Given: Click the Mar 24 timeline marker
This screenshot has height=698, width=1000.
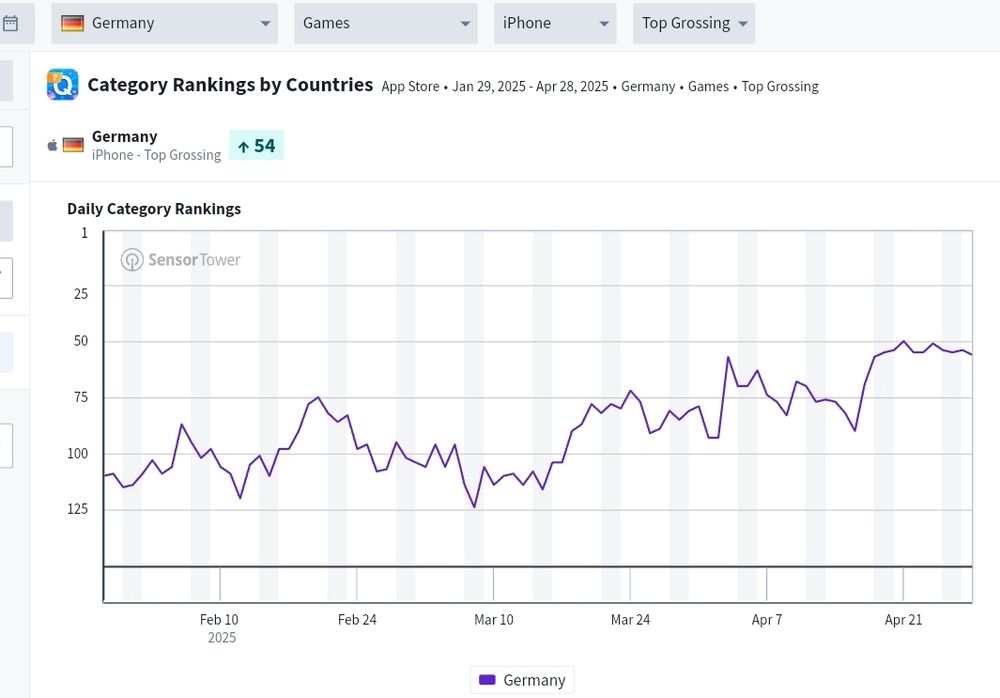Looking at the screenshot, I should click(630, 620).
